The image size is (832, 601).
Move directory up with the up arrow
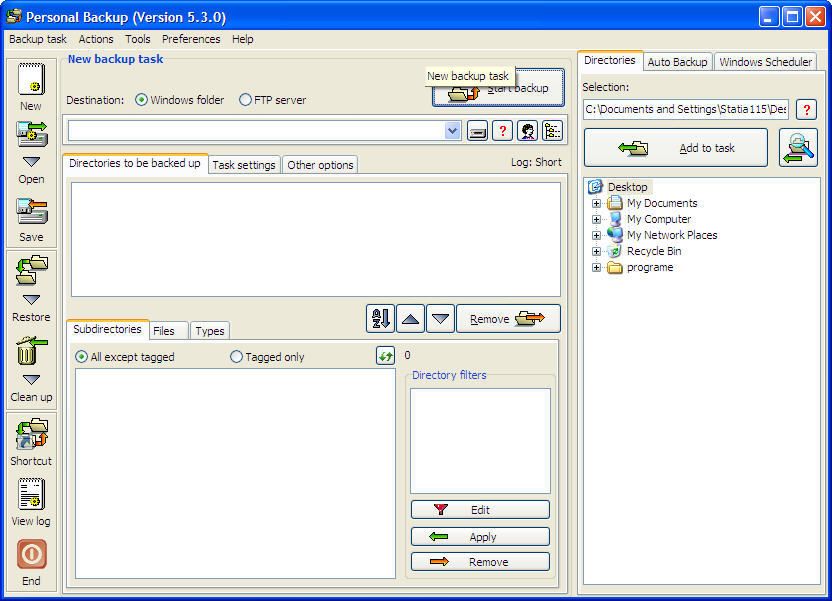coord(410,318)
